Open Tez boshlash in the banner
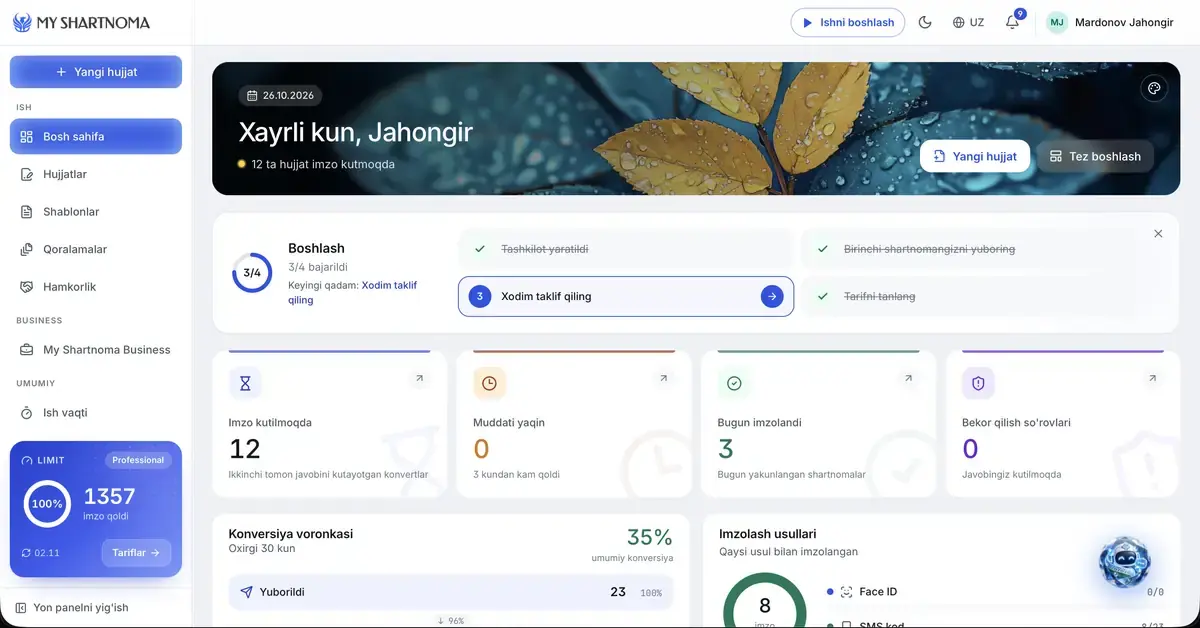The width and height of the screenshot is (1200, 628). pyautogui.click(x=1095, y=156)
